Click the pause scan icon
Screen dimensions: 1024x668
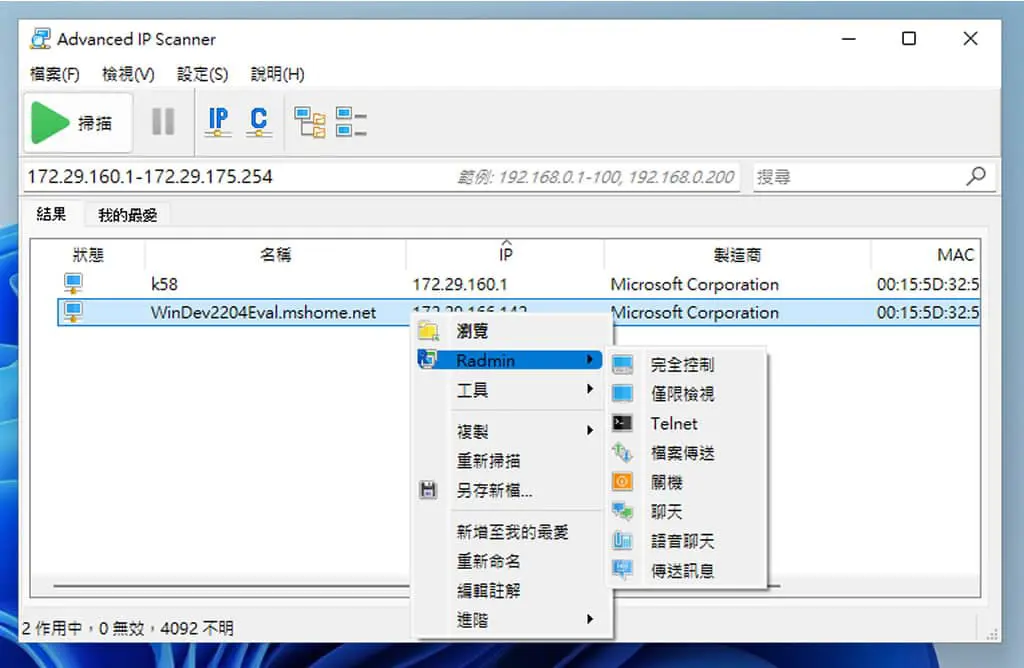[x=163, y=122]
